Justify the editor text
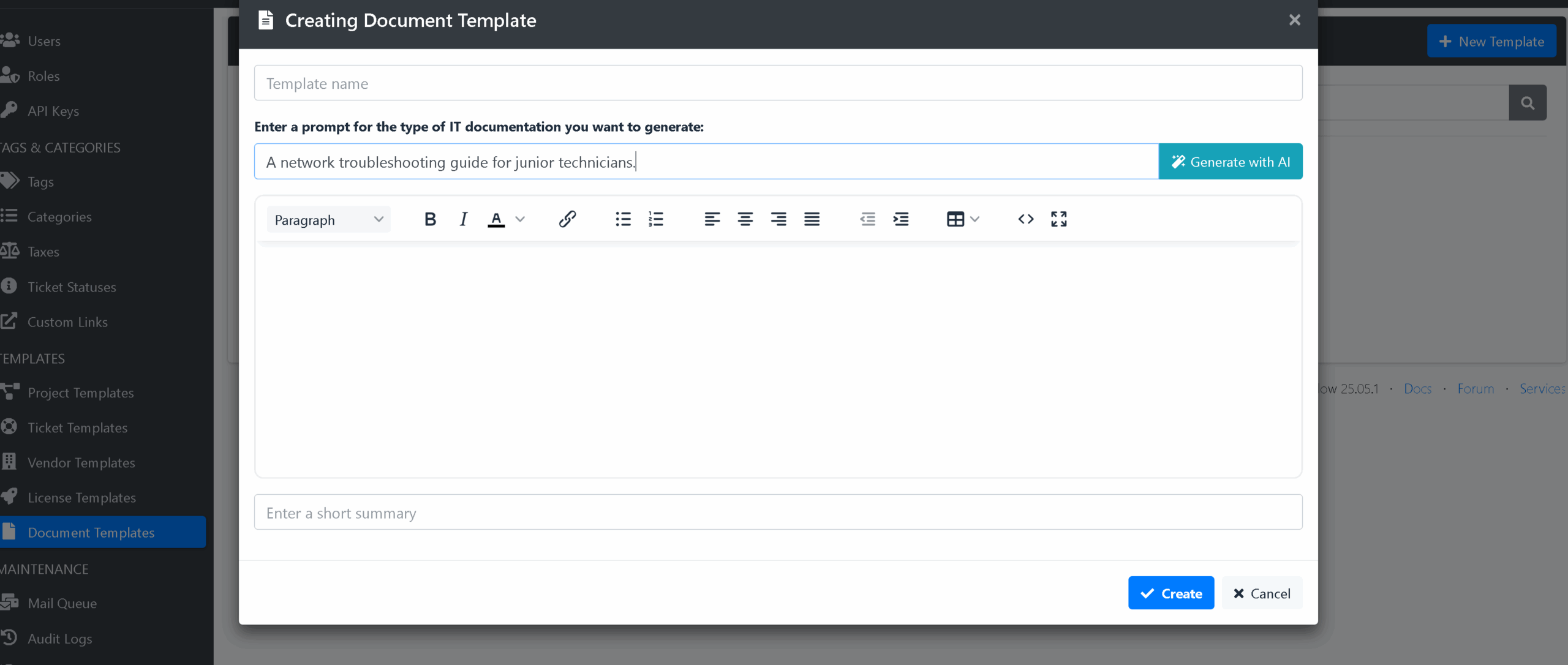1568x665 pixels. coord(812,219)
